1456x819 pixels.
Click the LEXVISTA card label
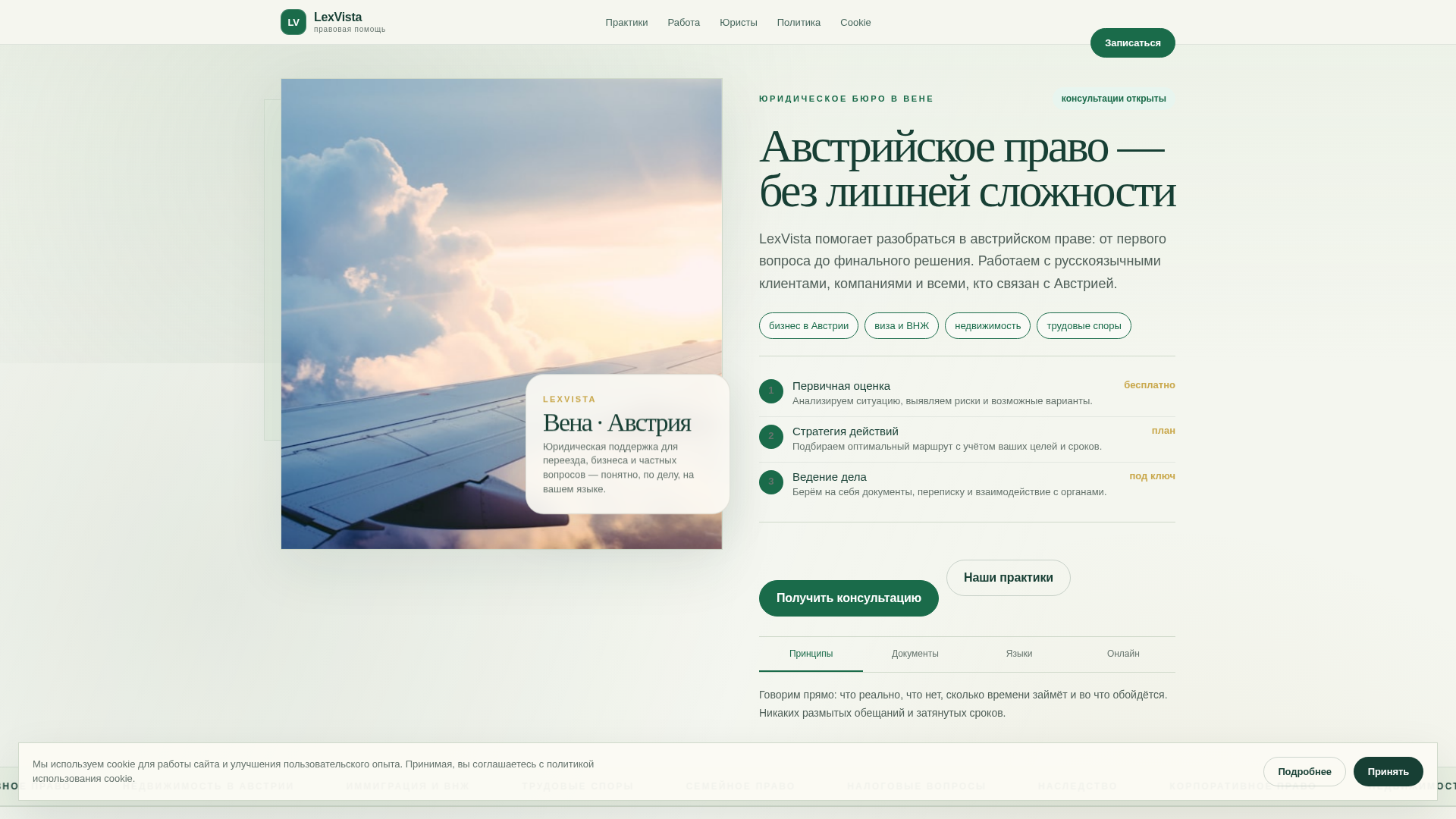pos(570,400)
